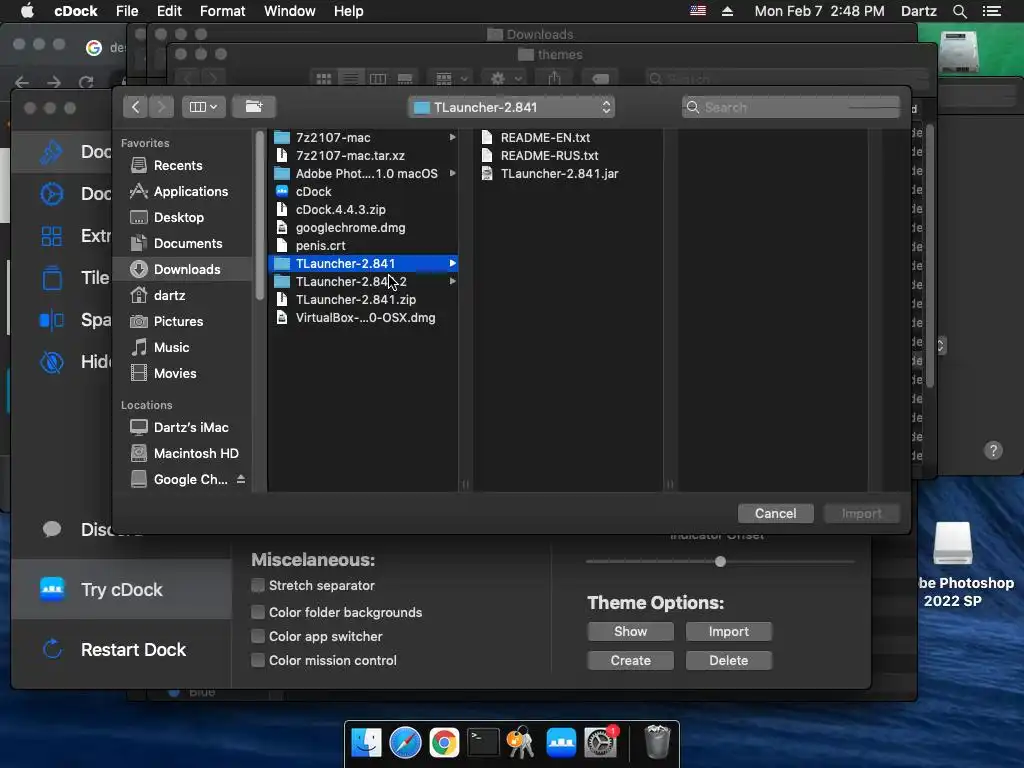Open the Window menu

[289, 11]
